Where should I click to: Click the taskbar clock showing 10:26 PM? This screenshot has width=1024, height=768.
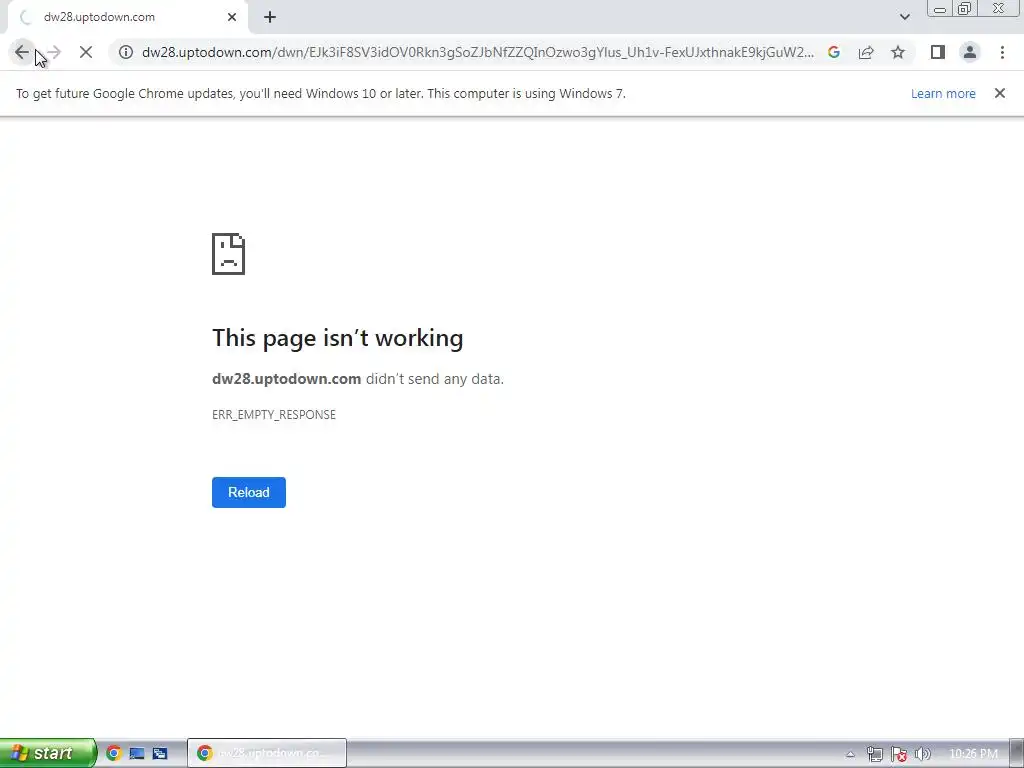coord(973,754)
